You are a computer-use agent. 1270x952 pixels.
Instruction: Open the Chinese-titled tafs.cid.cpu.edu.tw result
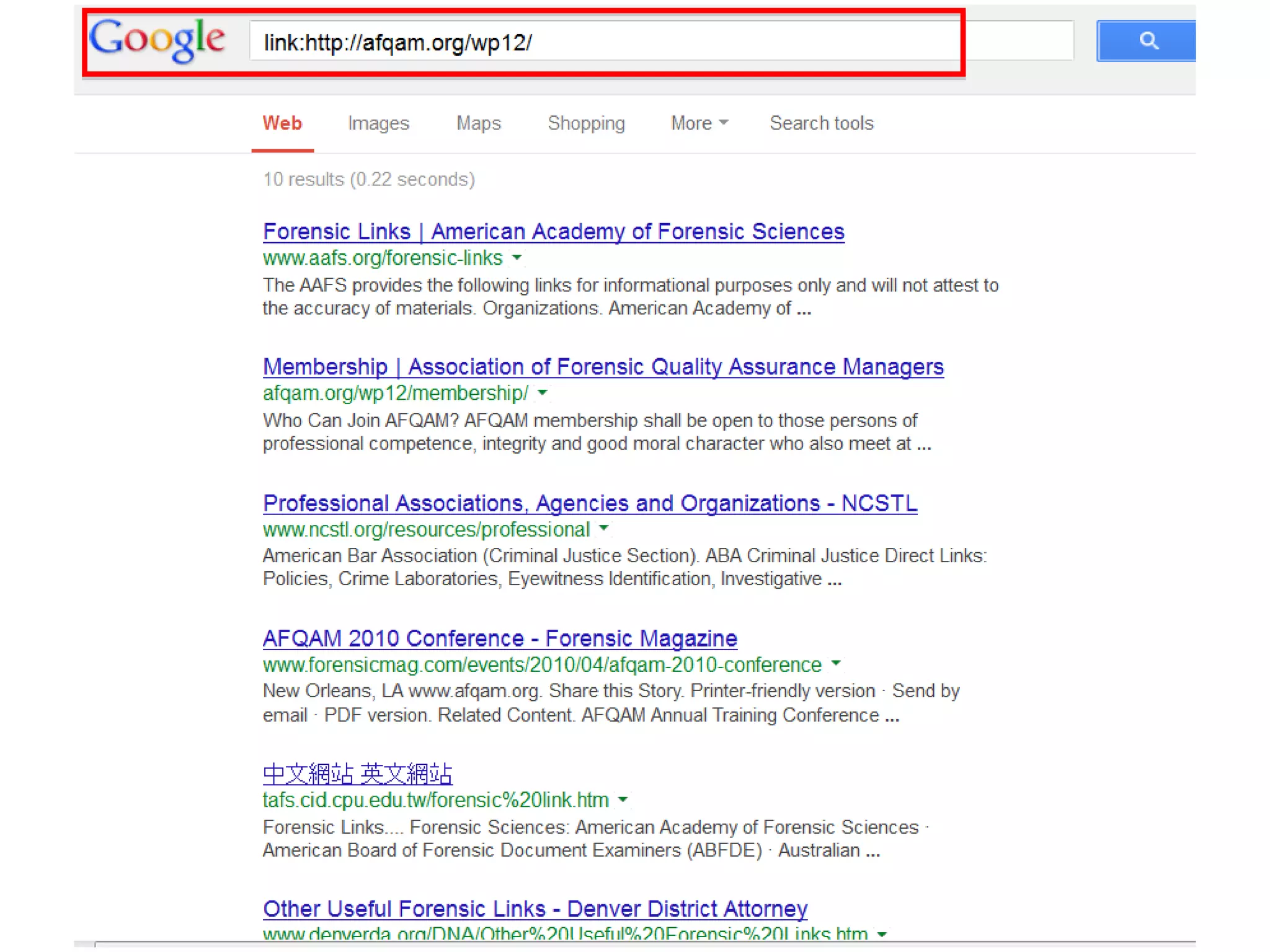pos(357,773)
